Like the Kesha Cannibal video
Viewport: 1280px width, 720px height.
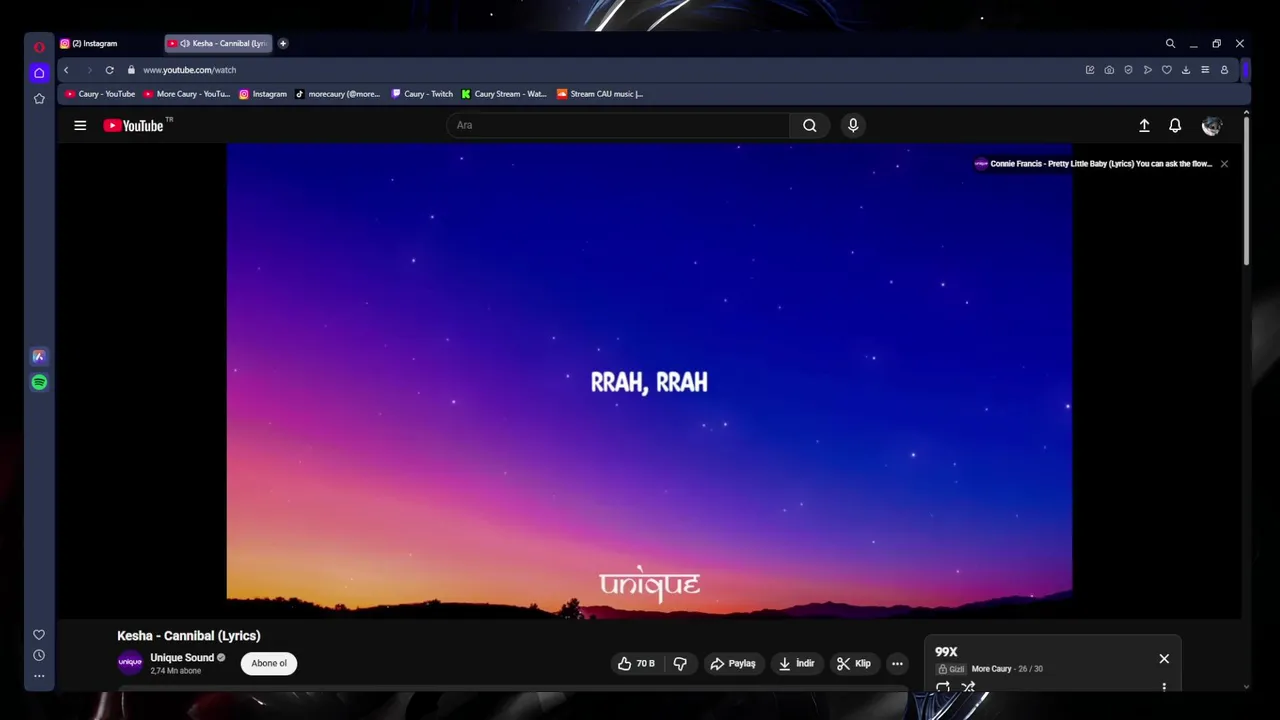[636, 663]
